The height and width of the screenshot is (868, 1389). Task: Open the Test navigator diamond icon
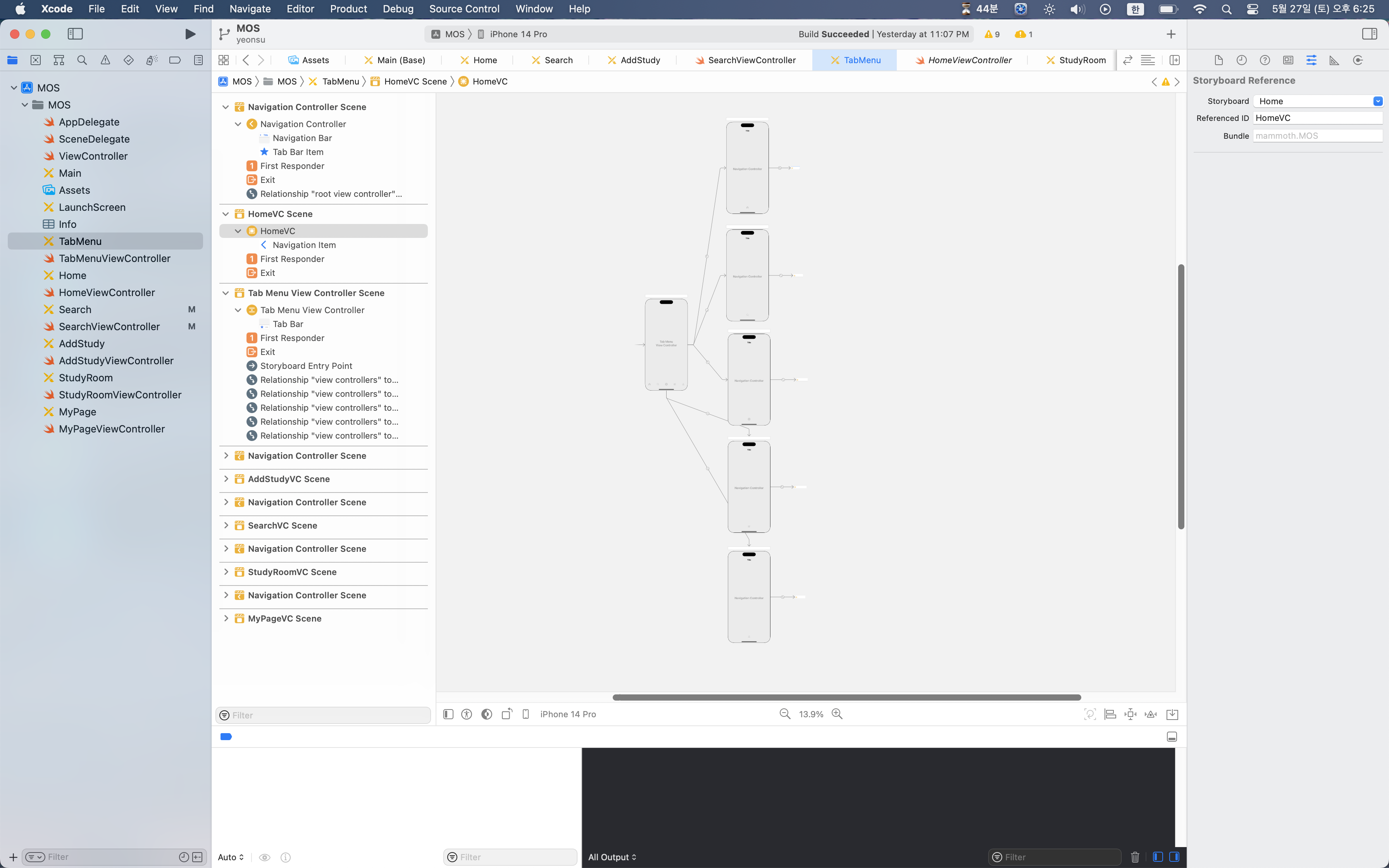[x=129, y=60]
